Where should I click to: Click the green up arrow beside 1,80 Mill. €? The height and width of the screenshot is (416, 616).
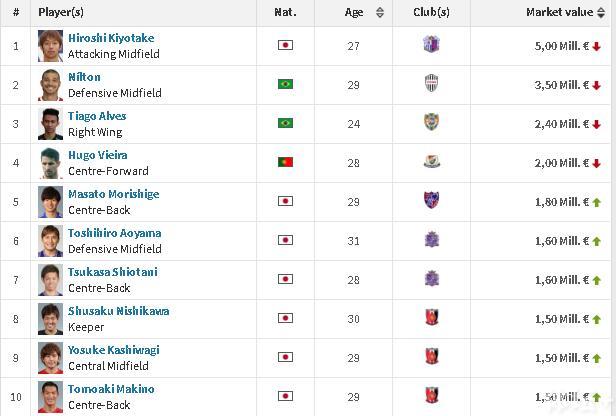tap(596, 202)
